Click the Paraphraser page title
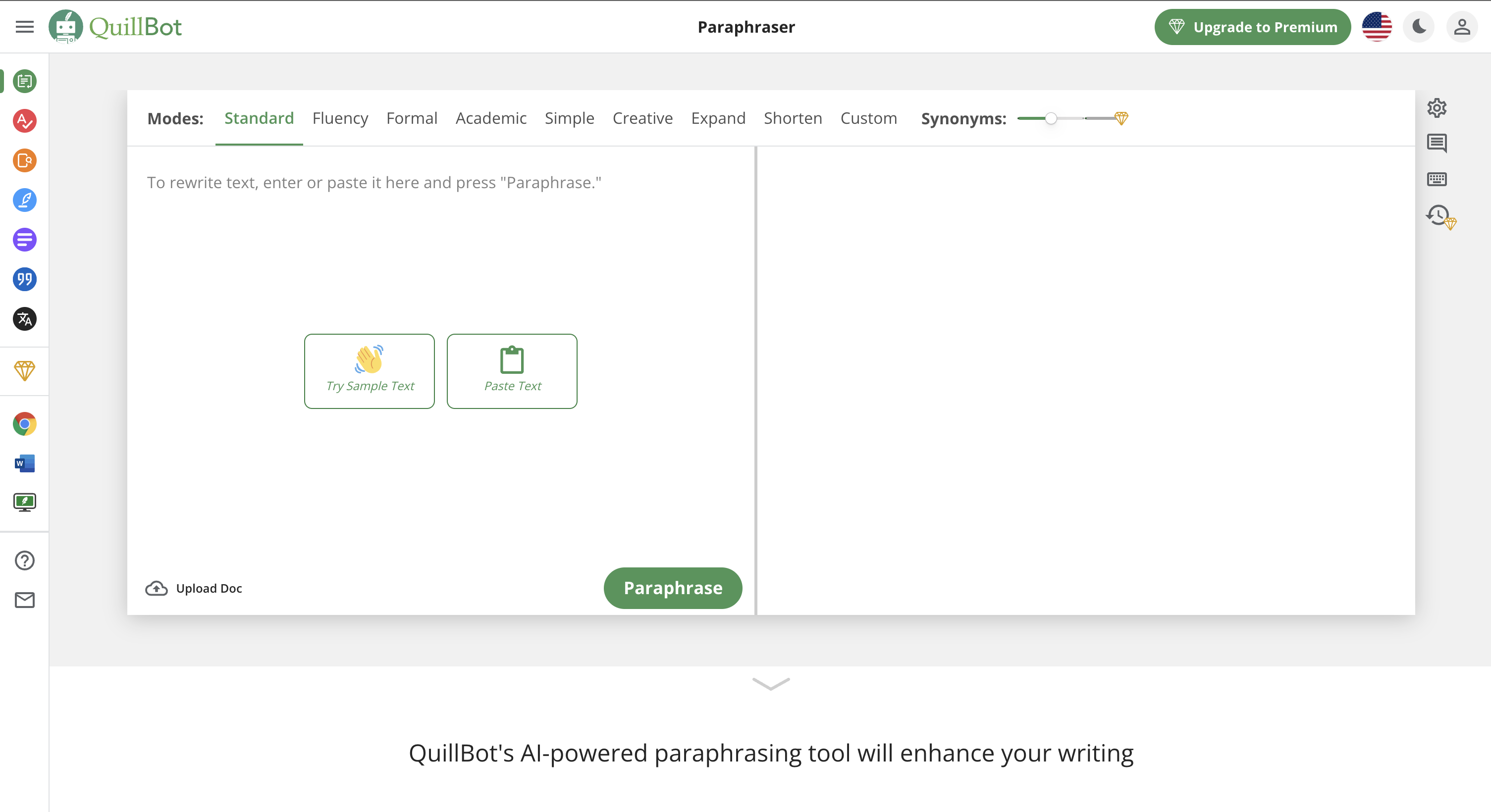 (x=746, y=27)
